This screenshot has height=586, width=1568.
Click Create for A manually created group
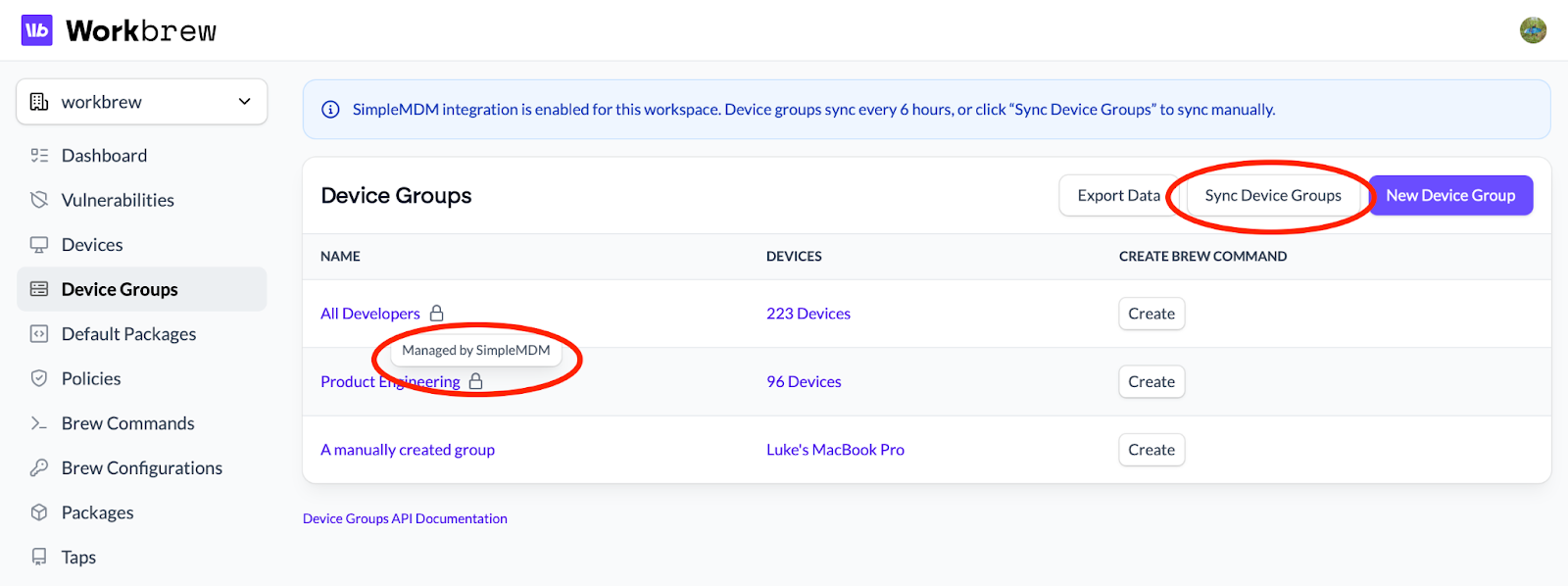1151,450
